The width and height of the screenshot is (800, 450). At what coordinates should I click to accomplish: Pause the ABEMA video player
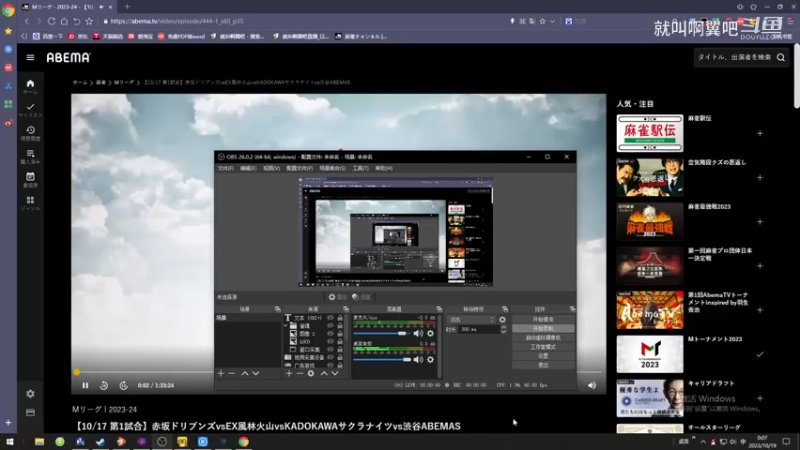(x=85, y=385)
